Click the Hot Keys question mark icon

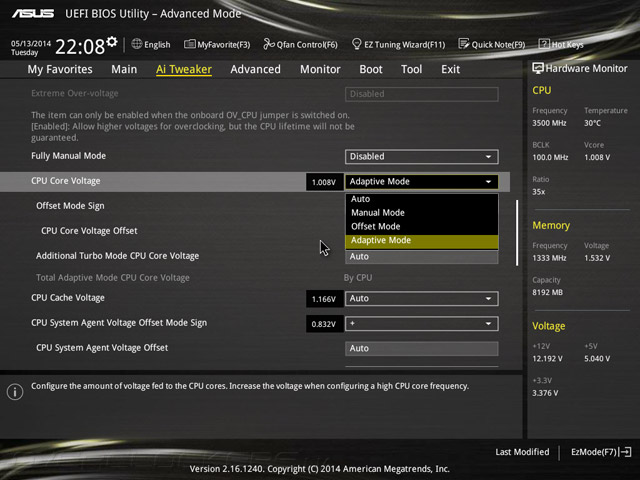544,44
